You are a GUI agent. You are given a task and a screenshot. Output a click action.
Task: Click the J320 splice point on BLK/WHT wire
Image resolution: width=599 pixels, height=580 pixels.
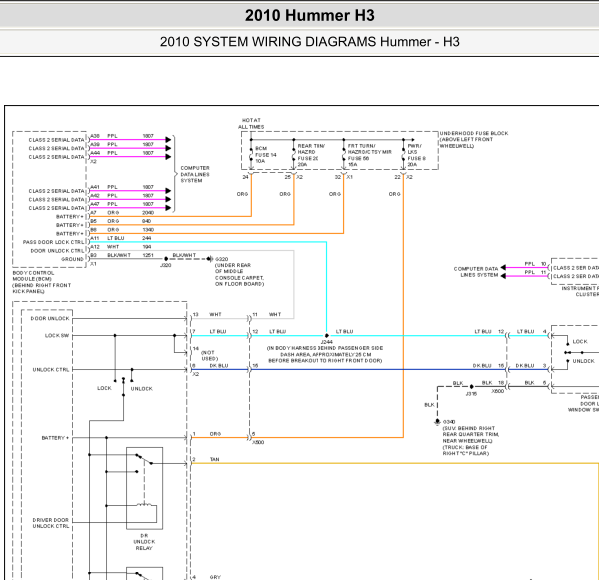166,259
